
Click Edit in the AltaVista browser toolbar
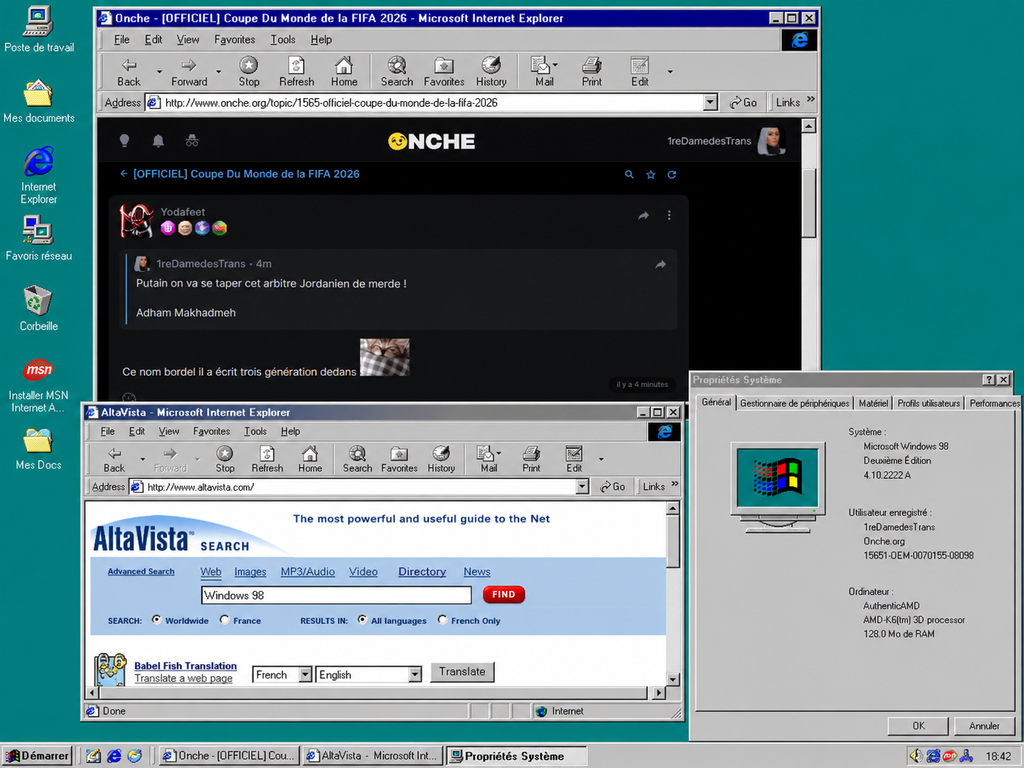coord(573,459)
